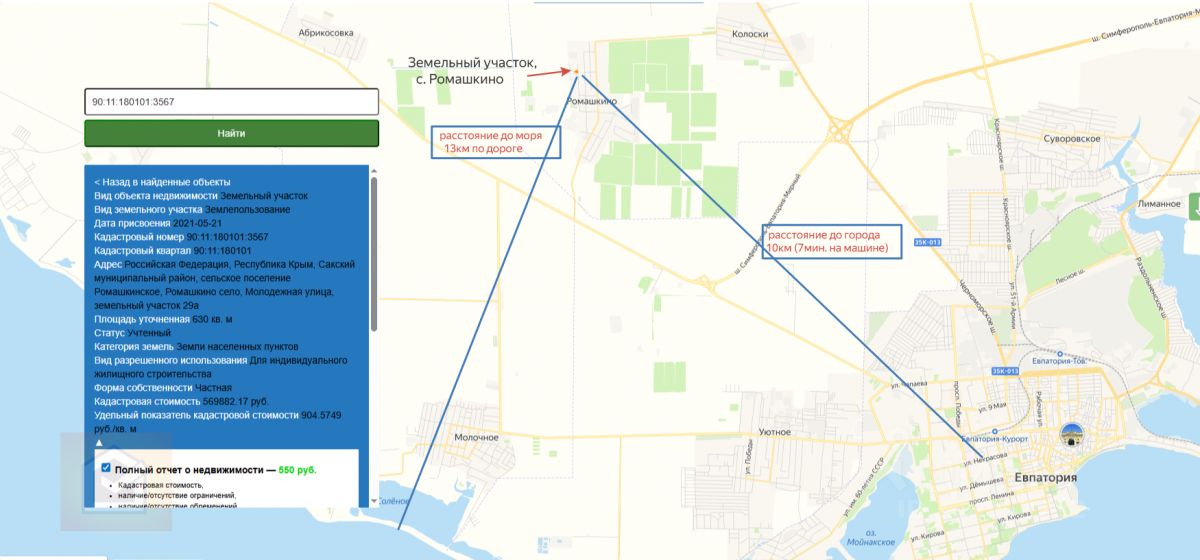Click the Ромашкино map label
1200x560 pixels.
(x=591, y=102)
